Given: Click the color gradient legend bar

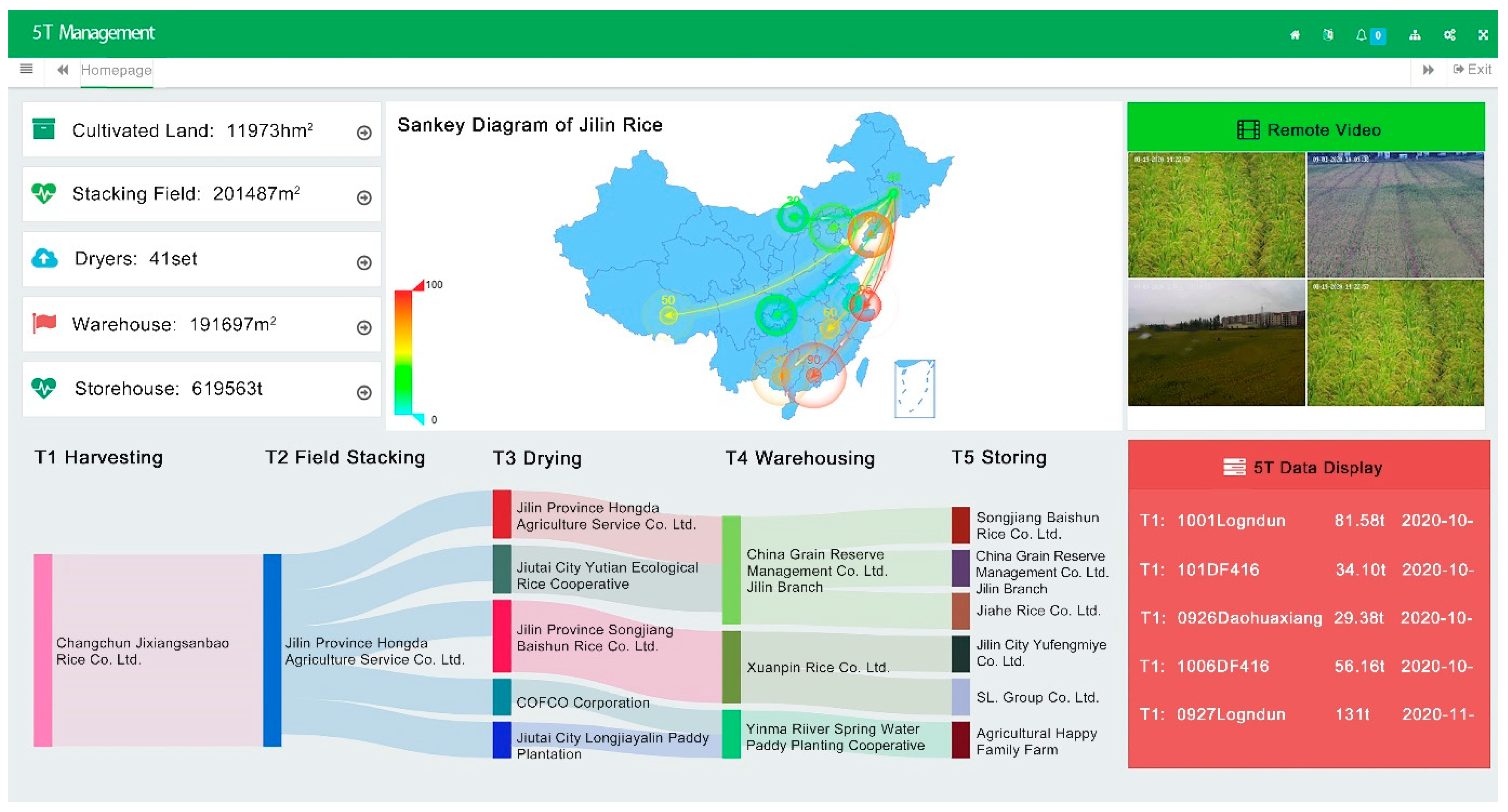Looking at the screenshot, I should 403,352.
